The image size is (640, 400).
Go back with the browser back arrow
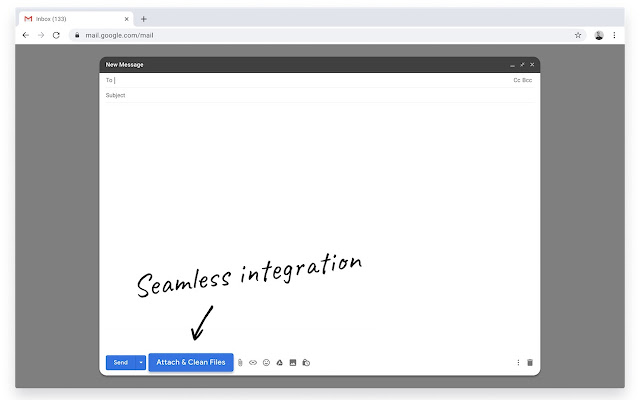pos(26,36)
